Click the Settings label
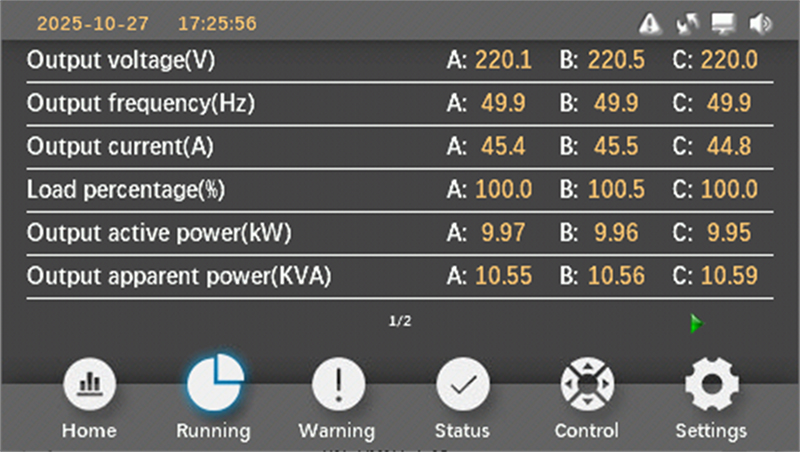 pyautogui.click(x=711, y=432)
